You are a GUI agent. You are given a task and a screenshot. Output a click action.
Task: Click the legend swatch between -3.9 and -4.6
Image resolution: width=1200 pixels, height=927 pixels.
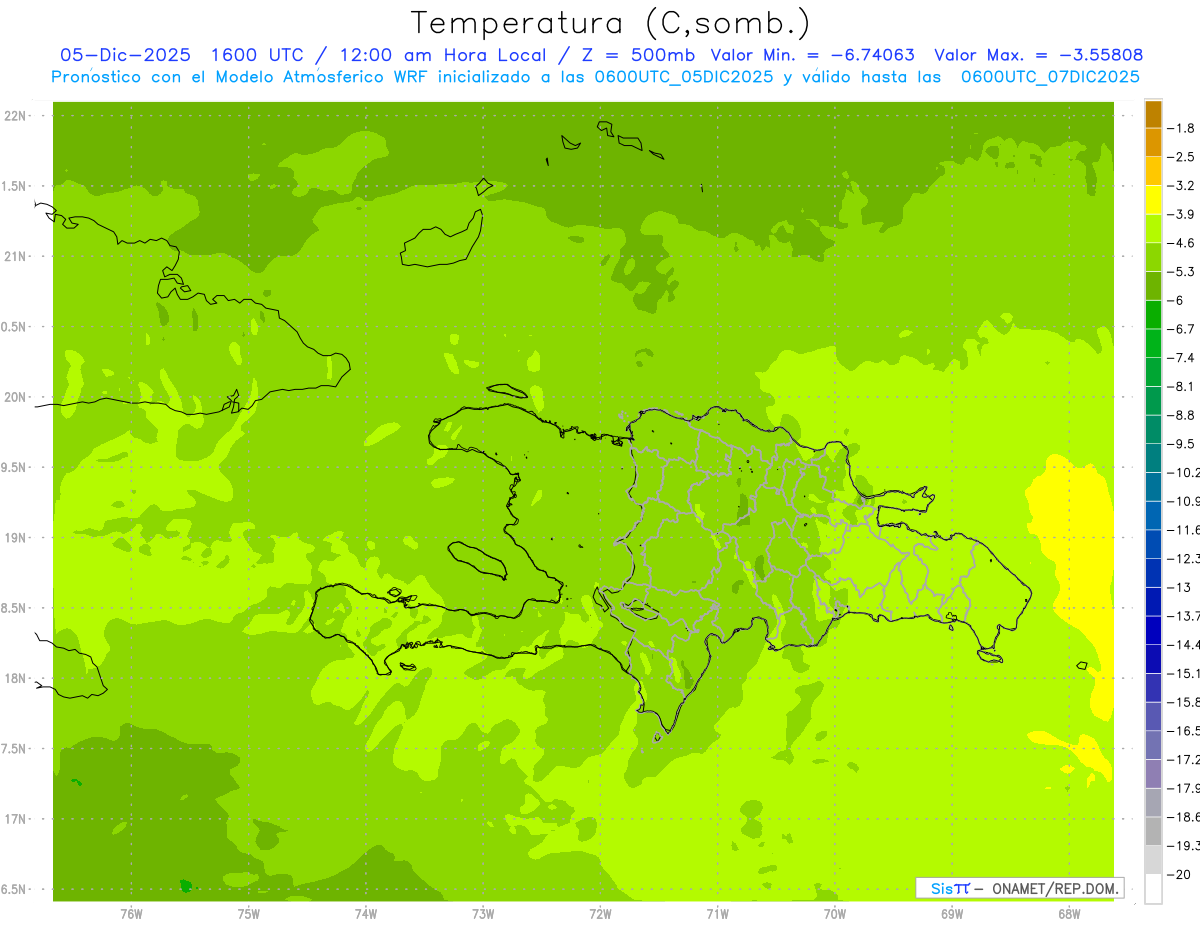(1153, 229)
